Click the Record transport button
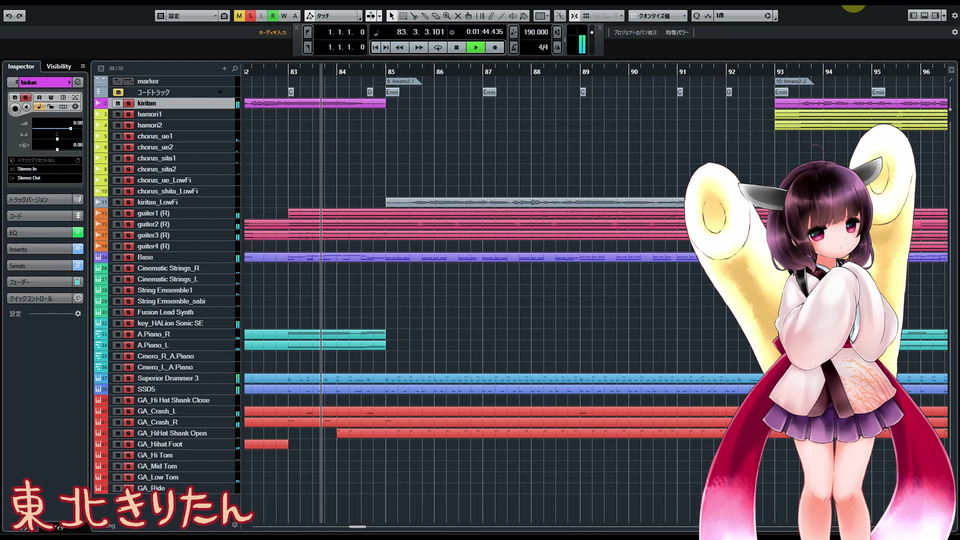The width and height of the screenshot is (960, 540). pyautogui.click(x=495, y=47)
